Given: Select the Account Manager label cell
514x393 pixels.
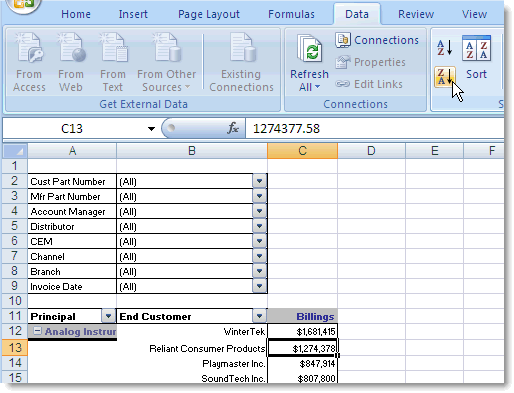Looking at the screenshot, I should click(x=72, y=211).
